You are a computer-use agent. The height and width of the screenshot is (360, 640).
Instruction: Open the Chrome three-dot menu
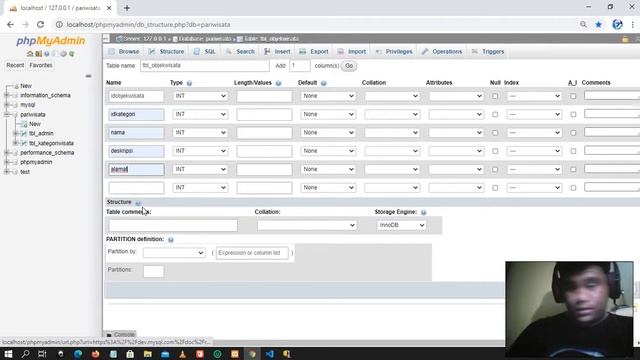632,24
